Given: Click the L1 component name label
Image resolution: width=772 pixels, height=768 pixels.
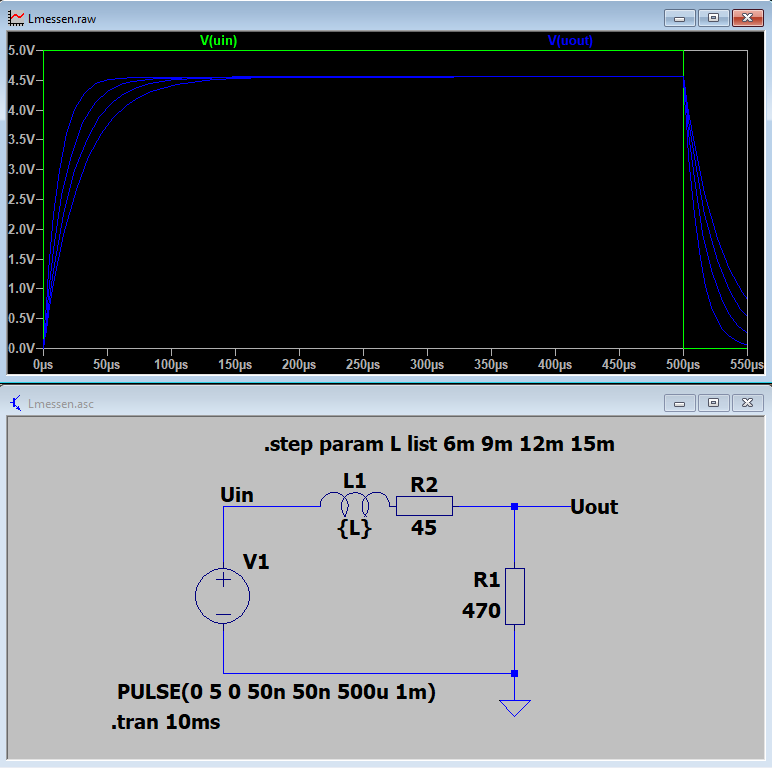Looking at the screenshot, I should pyautogui.click(x=354, y=481).
